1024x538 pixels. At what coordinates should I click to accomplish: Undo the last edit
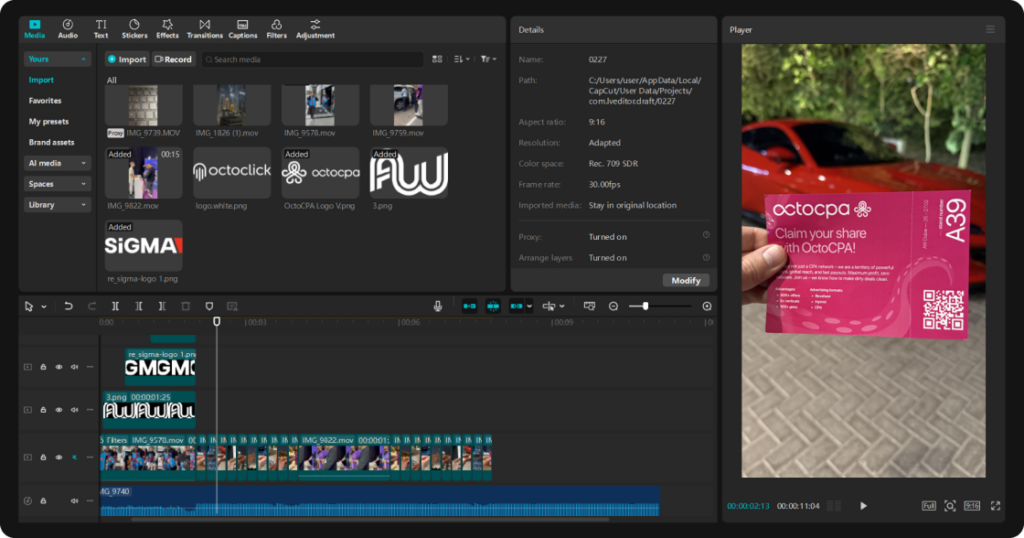[68, 306]
